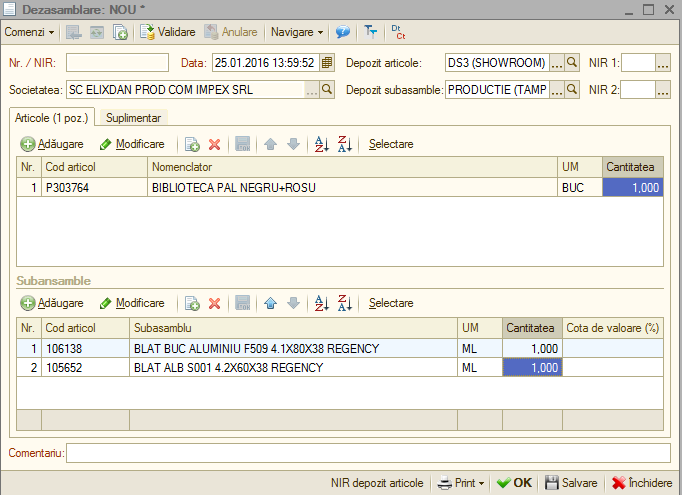Click the Salvare button
The image size is (682, 495).
point(571,483)
